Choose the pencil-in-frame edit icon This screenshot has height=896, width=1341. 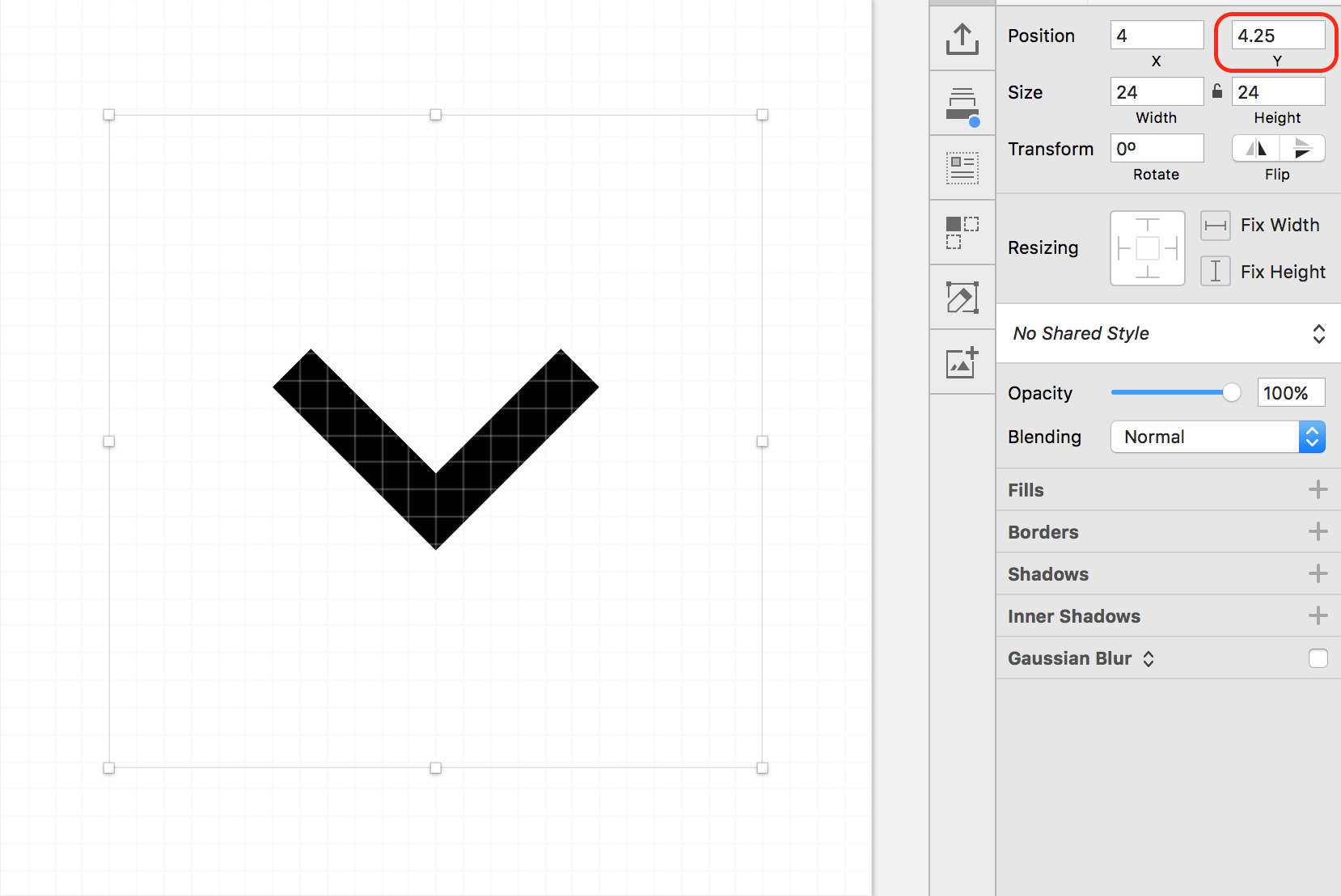tap(962, 298)
